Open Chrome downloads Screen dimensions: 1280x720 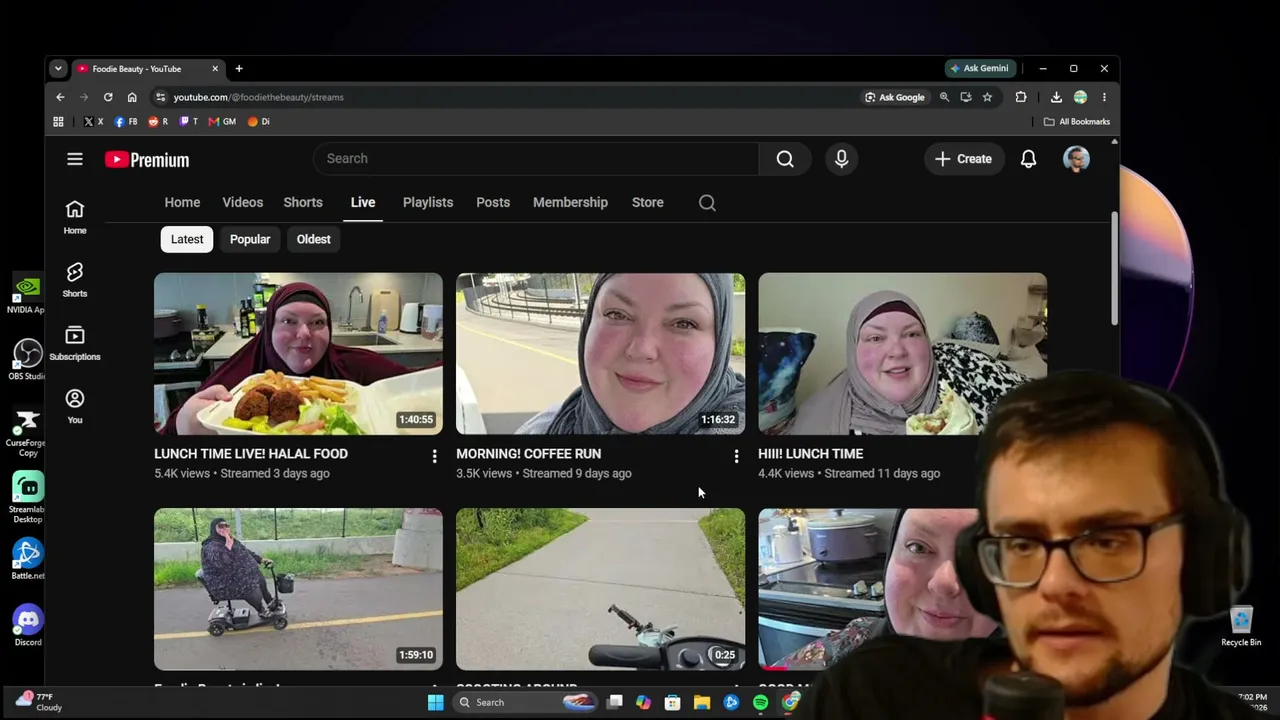coord(1056,97)
